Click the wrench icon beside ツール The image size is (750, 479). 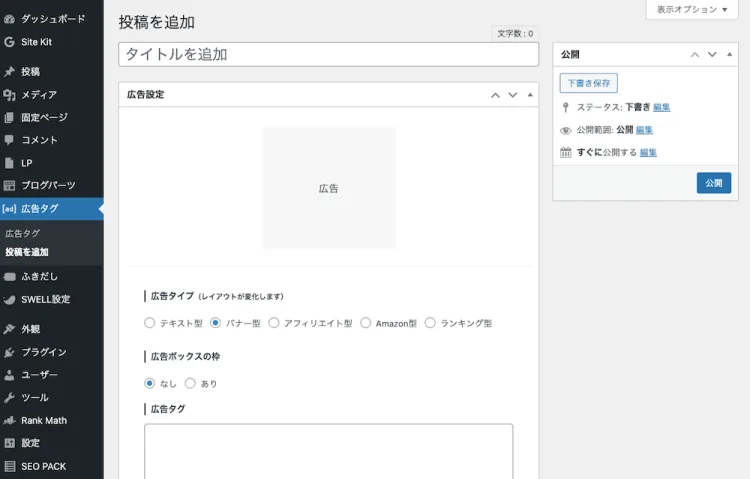9,398
